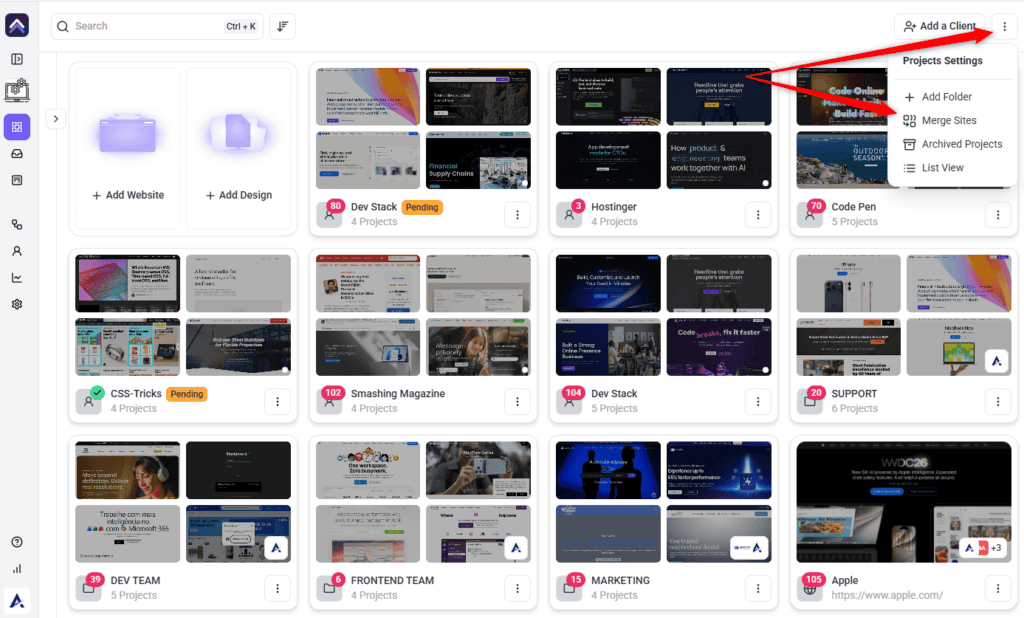Open options menu for Smashing Magazine card
Screen dimensions: 1024x618
click(x=517, y=402)
